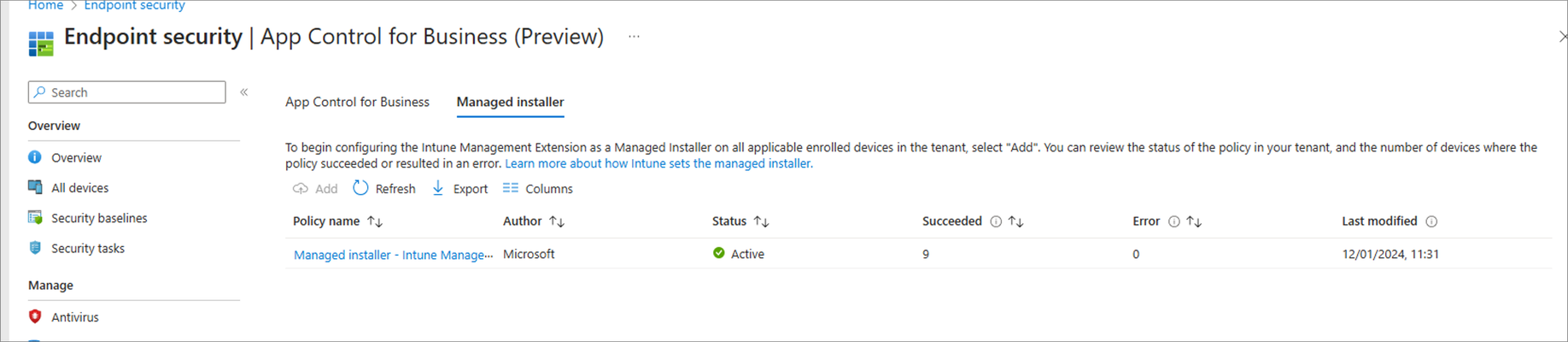The height and width of the screenshot is (342, 1568).
Task: Export the policy list
Action: [x=459, y=189]
